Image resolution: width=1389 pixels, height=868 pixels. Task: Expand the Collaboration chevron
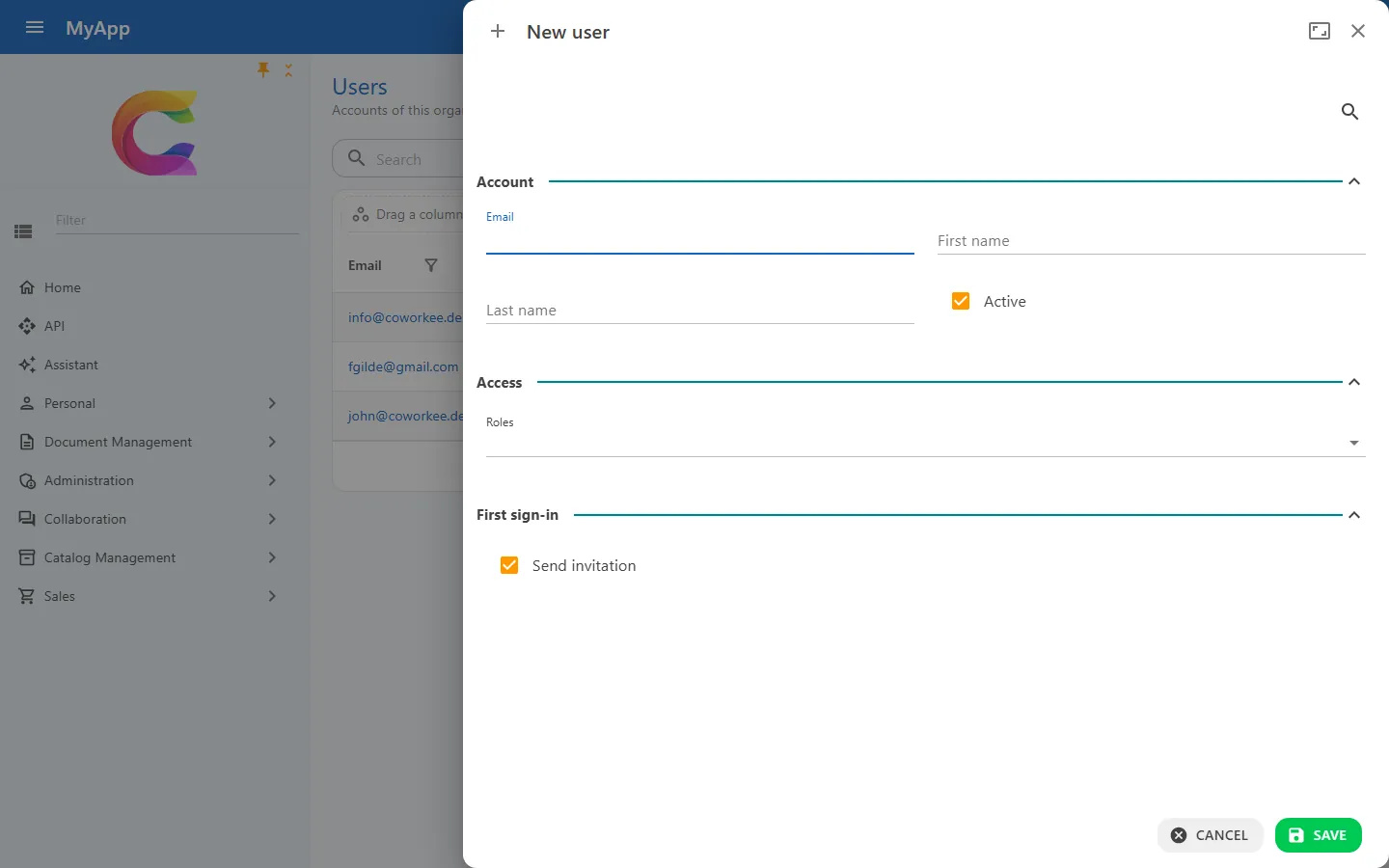(272, 519)
